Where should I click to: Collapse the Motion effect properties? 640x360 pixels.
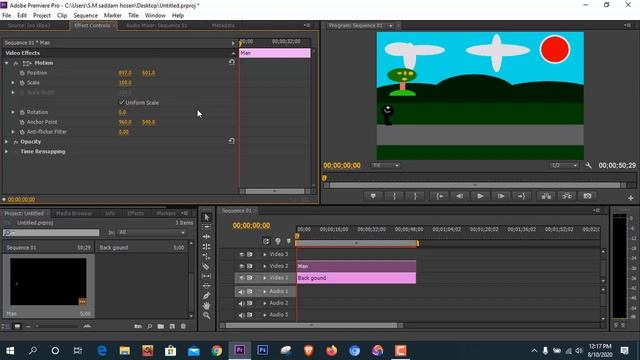(x=7, y=63)
